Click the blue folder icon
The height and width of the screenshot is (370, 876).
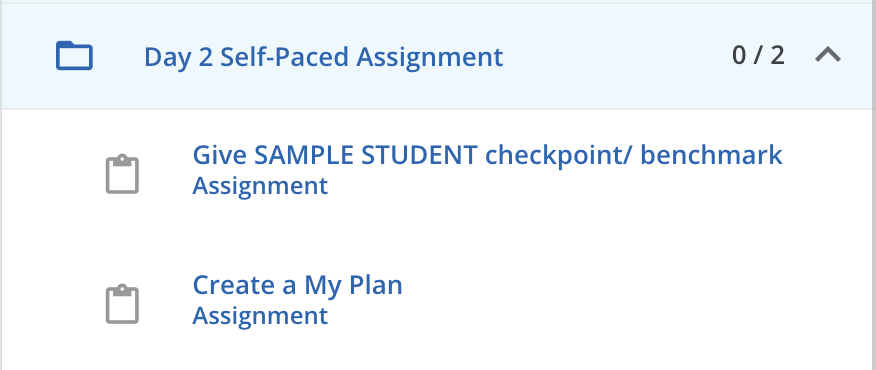coord(74,56)
